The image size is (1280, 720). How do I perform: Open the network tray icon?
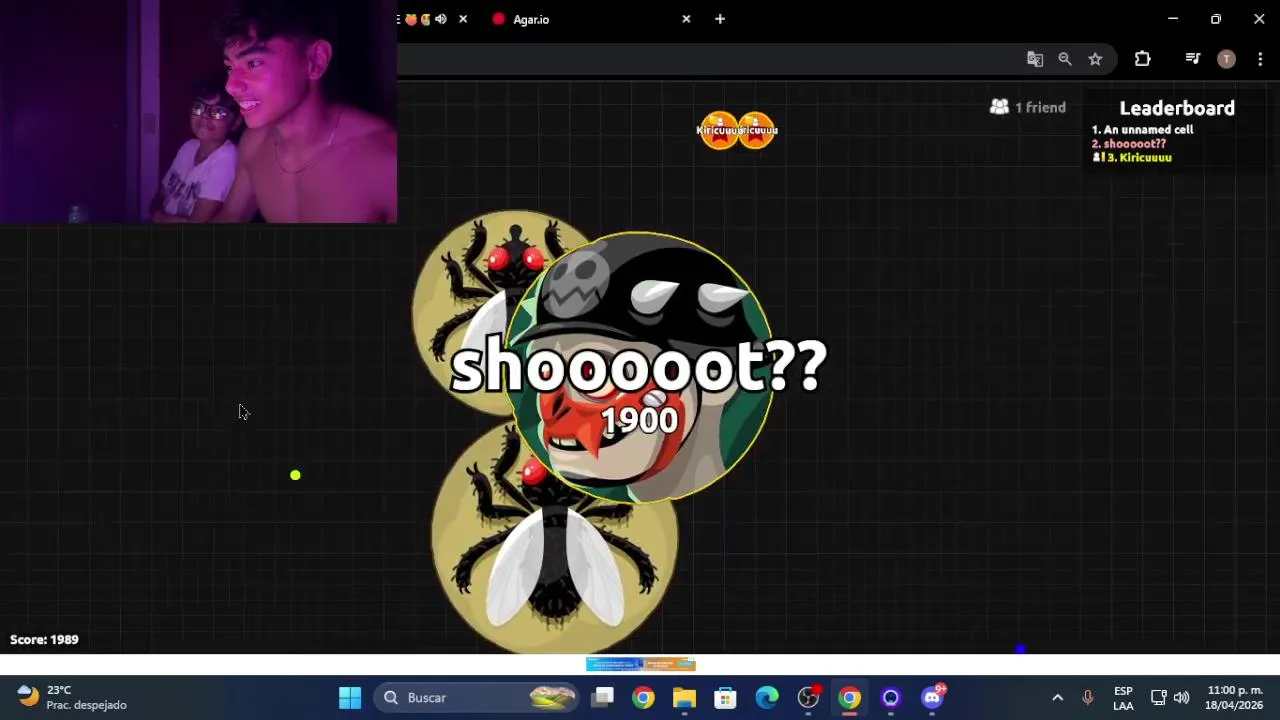click(1158, 697)
